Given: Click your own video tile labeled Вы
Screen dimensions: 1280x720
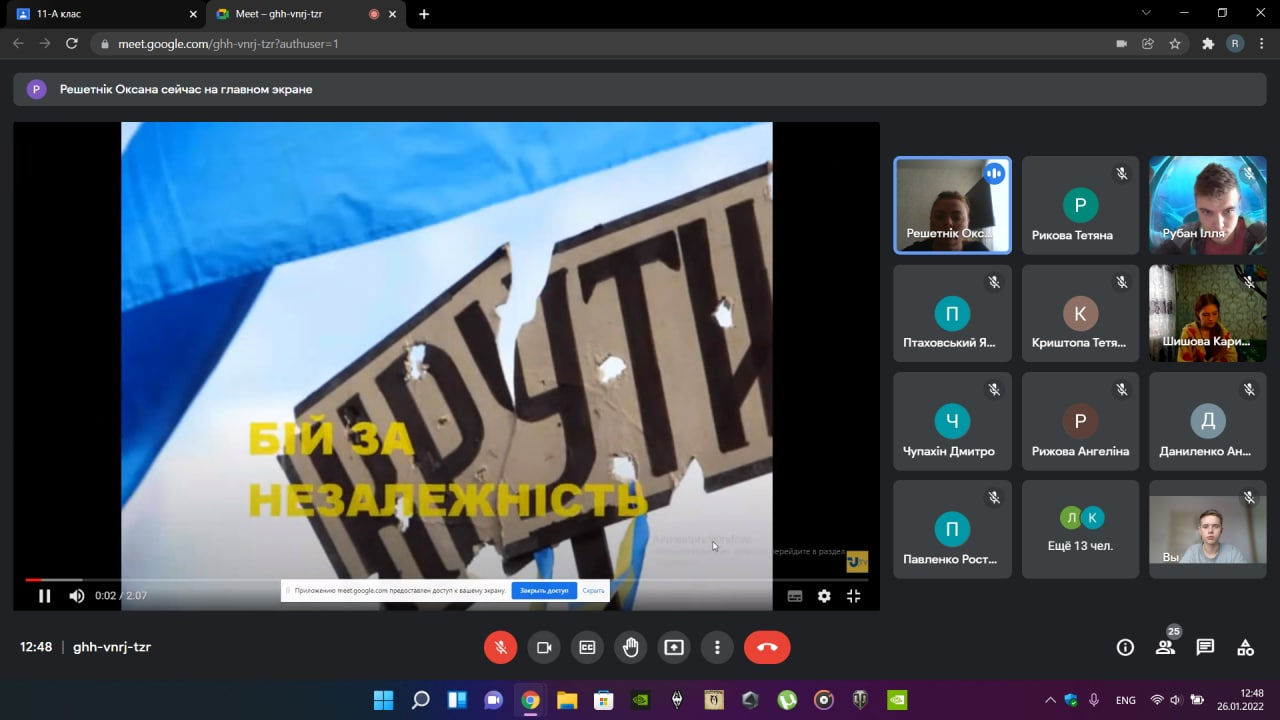Looking at the screenshot, I should pyautogui.click(x=1208, y=529).
